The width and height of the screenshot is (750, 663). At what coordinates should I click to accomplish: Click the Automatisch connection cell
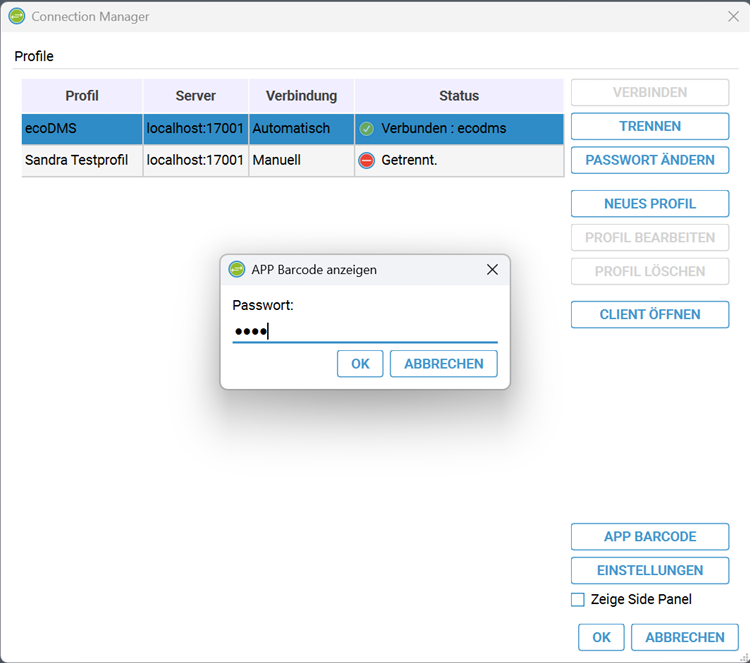[x=301, y=129]
